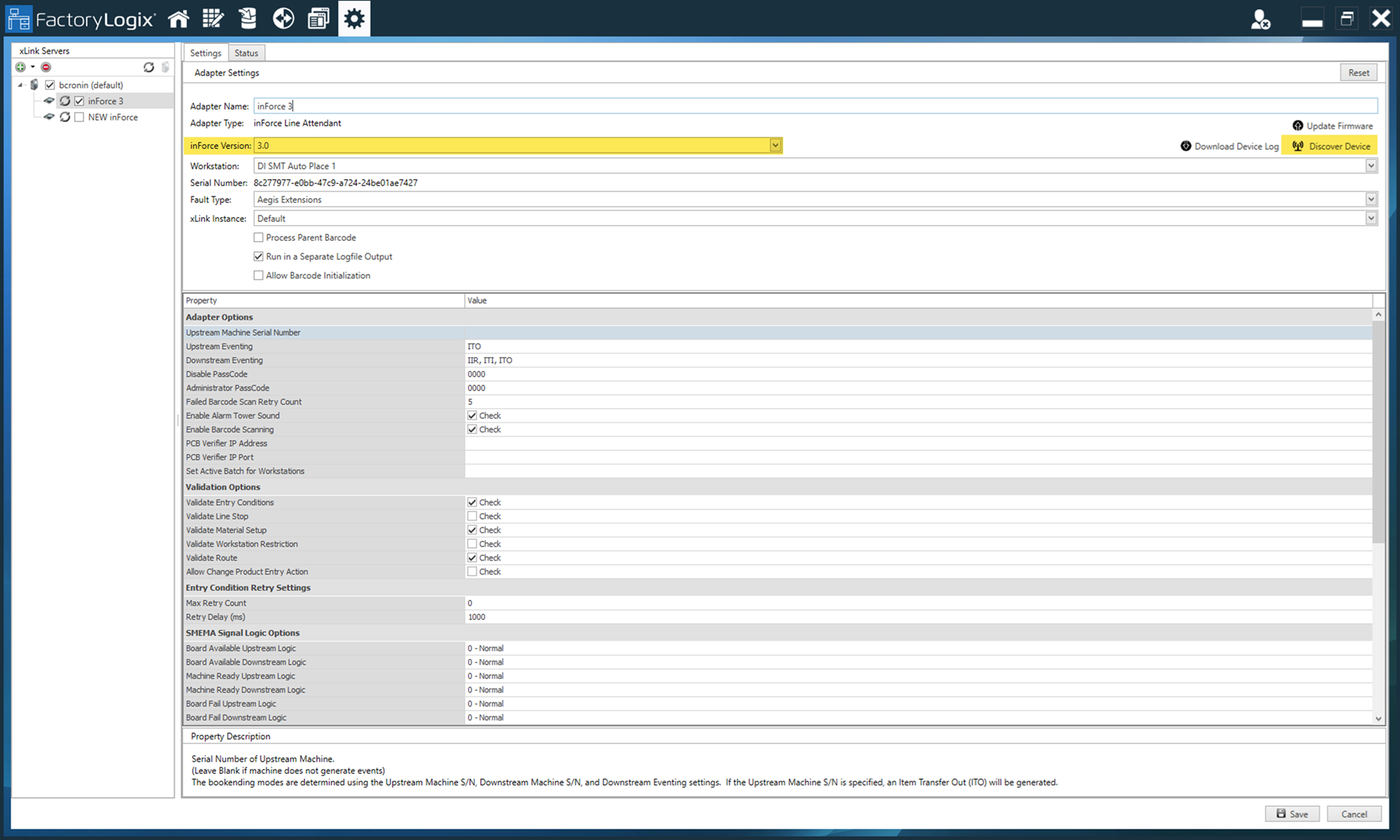Enable the NEW inForce adapter checkbox

point(80,117)
